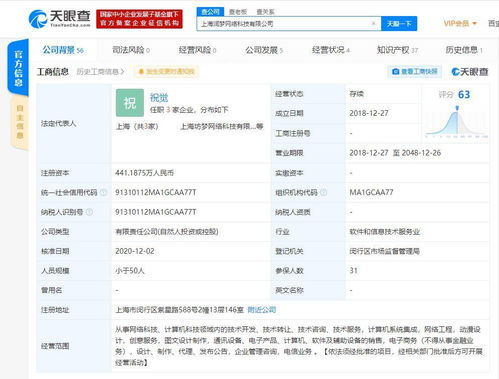499x379 pixels.
Task: Open the VIP会员 dropdown menu
Action: (460, 24)
